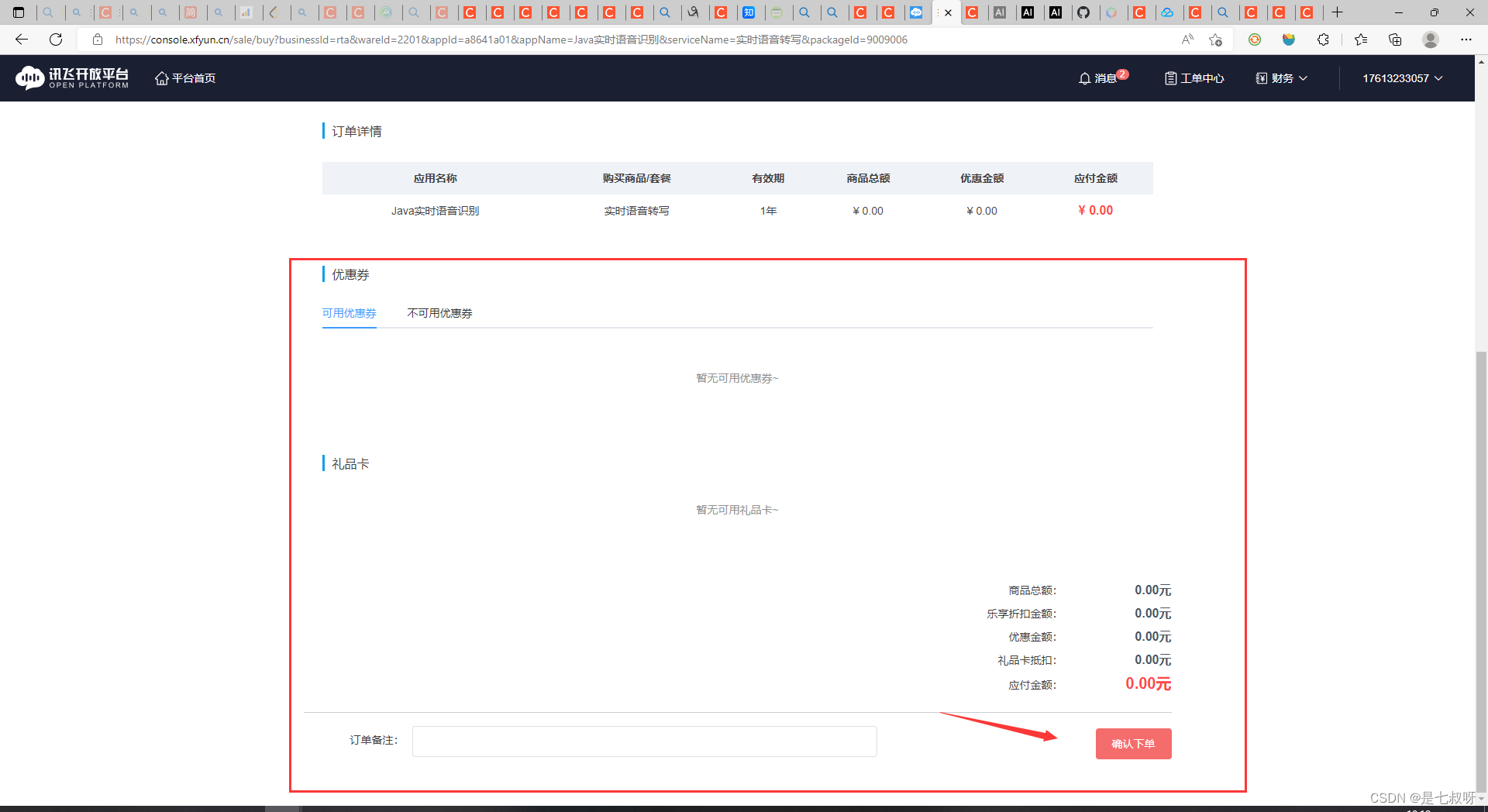Open Settings and more ellipsis menu
This screenshot has width=1488, height=812.
coord(1466,40)
